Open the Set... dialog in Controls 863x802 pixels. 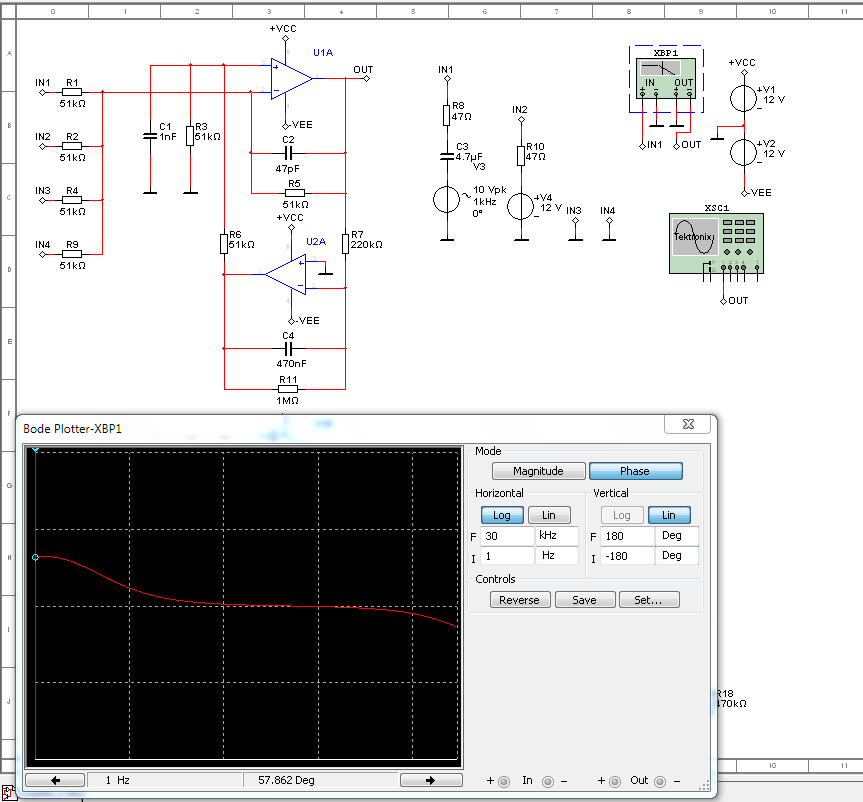pyautogui.click(x=649, y=600)
